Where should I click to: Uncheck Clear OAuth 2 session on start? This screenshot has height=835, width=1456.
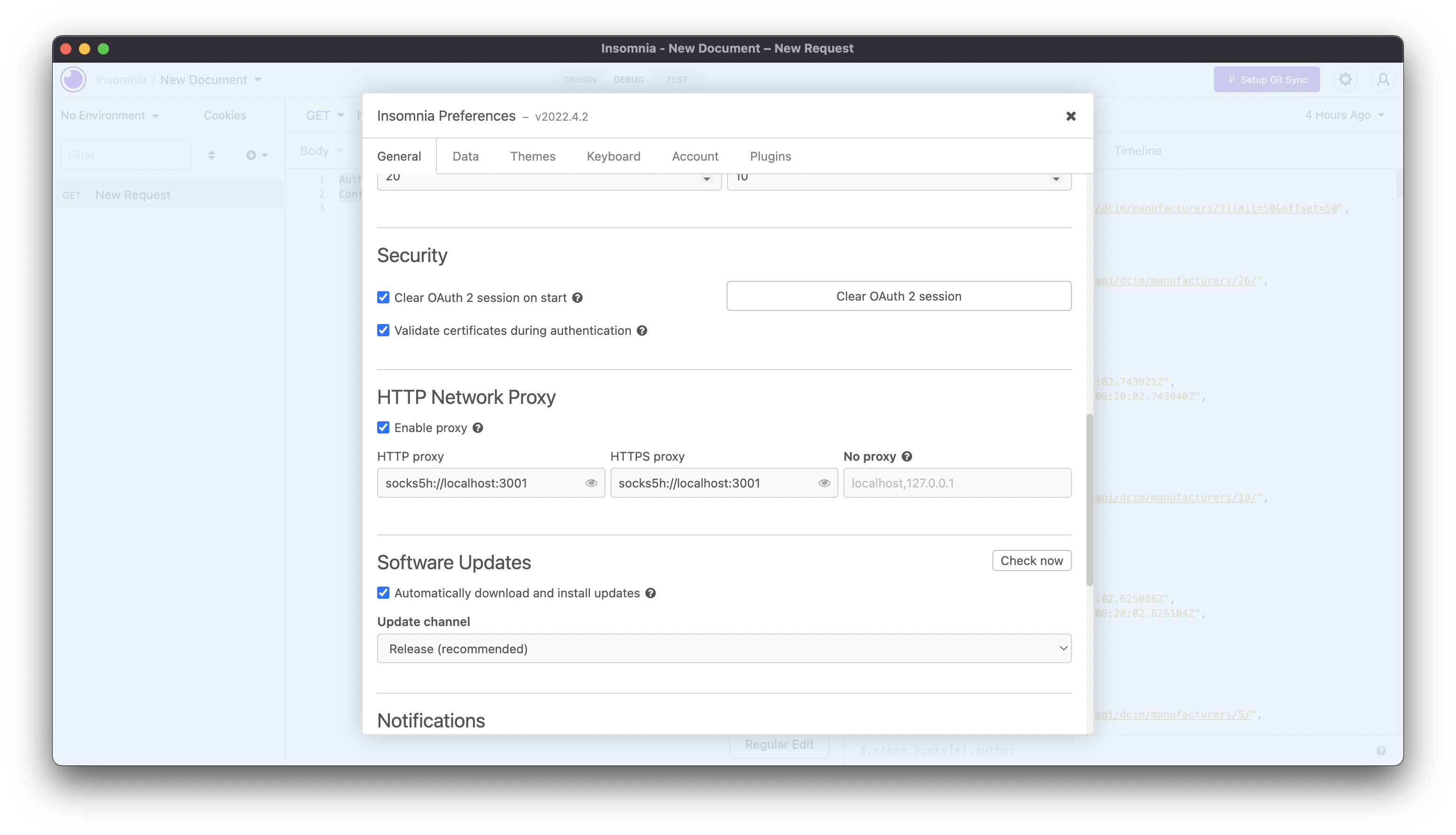tap(383, 297)
